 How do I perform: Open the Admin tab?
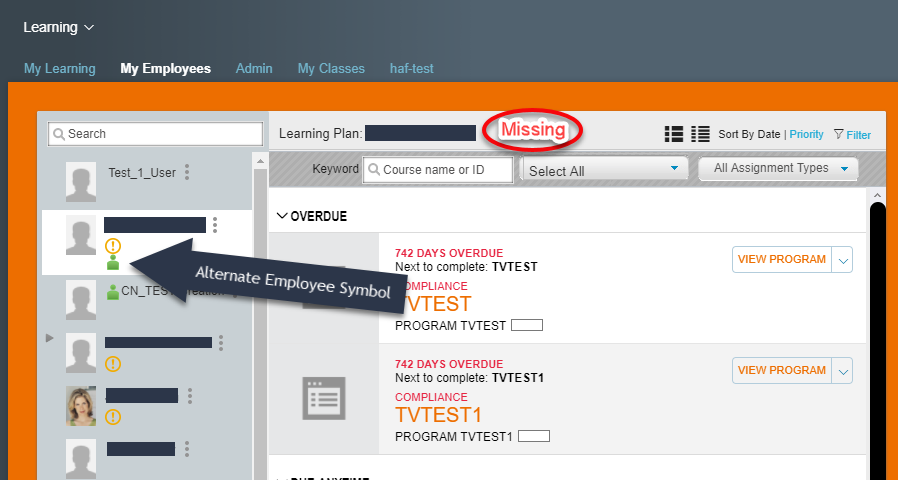coord(254,69)
